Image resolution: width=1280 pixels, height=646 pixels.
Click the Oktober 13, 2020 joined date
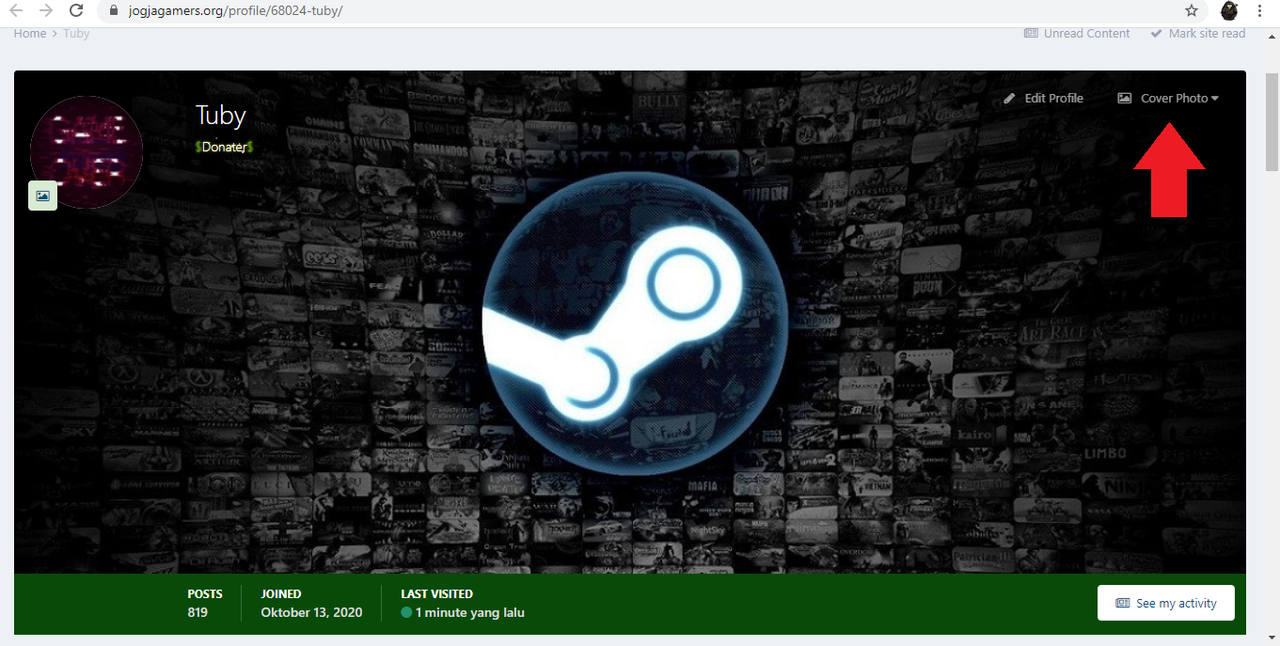click(x=312, y=612)
